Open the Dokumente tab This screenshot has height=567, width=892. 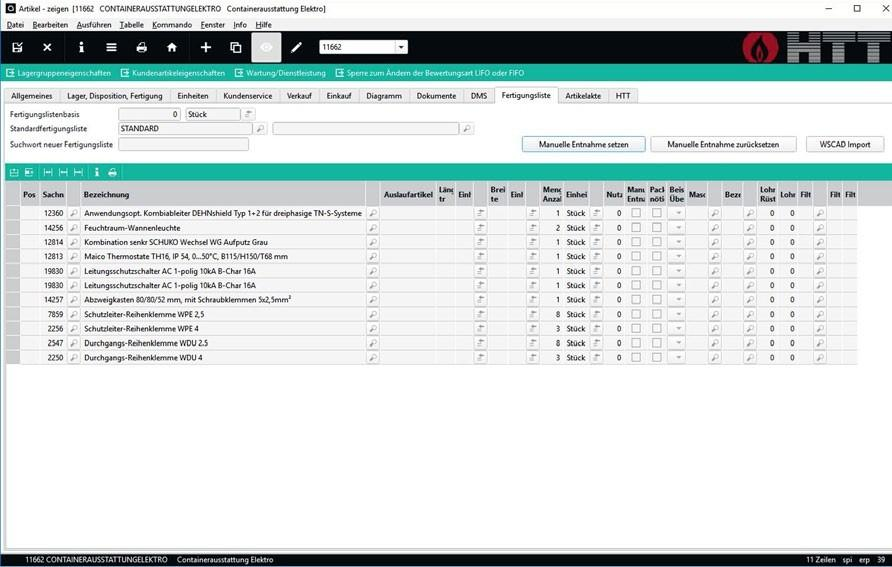click(436, 96)
